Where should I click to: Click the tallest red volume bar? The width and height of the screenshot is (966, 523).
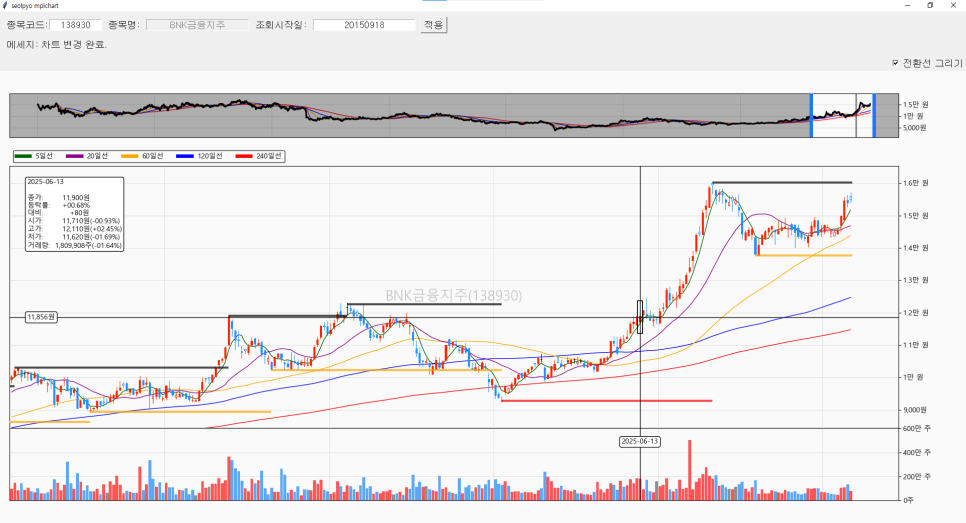coord(690,470)
